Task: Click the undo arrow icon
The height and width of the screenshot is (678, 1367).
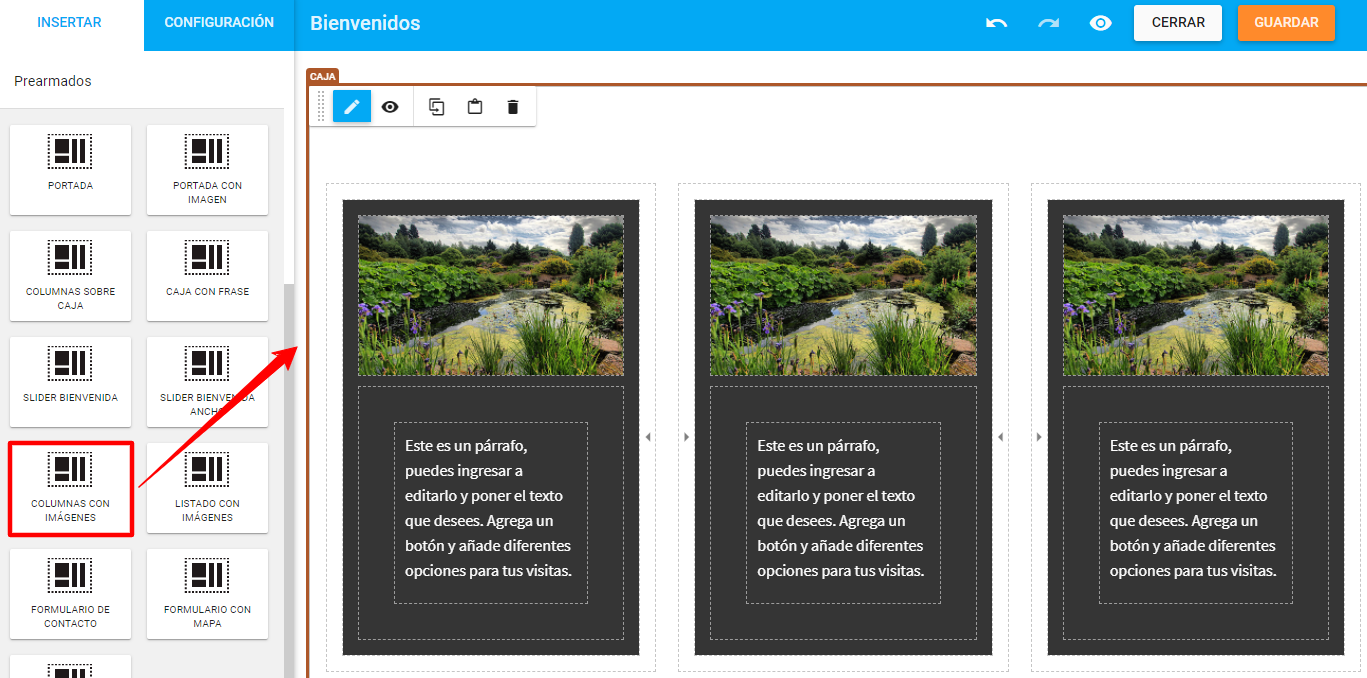Action: pos(996,23)
